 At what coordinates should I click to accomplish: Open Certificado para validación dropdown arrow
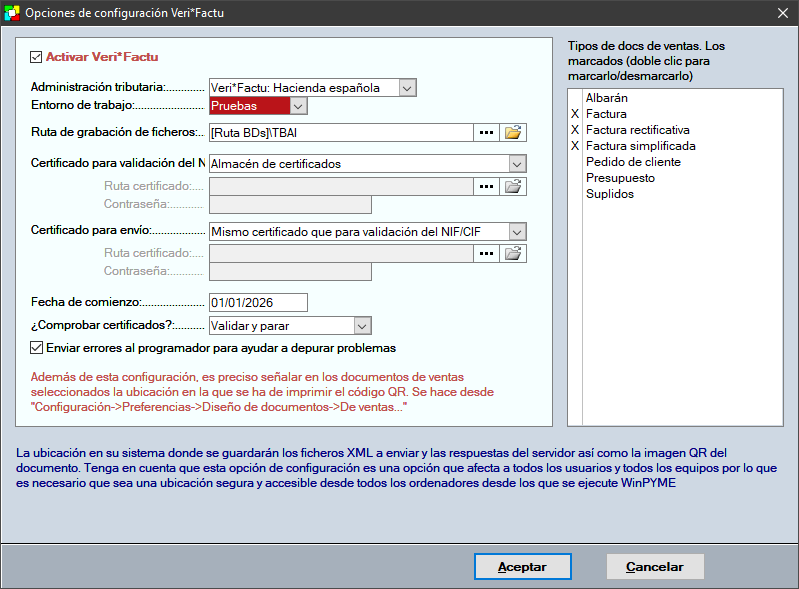click(x=517, y=164)
